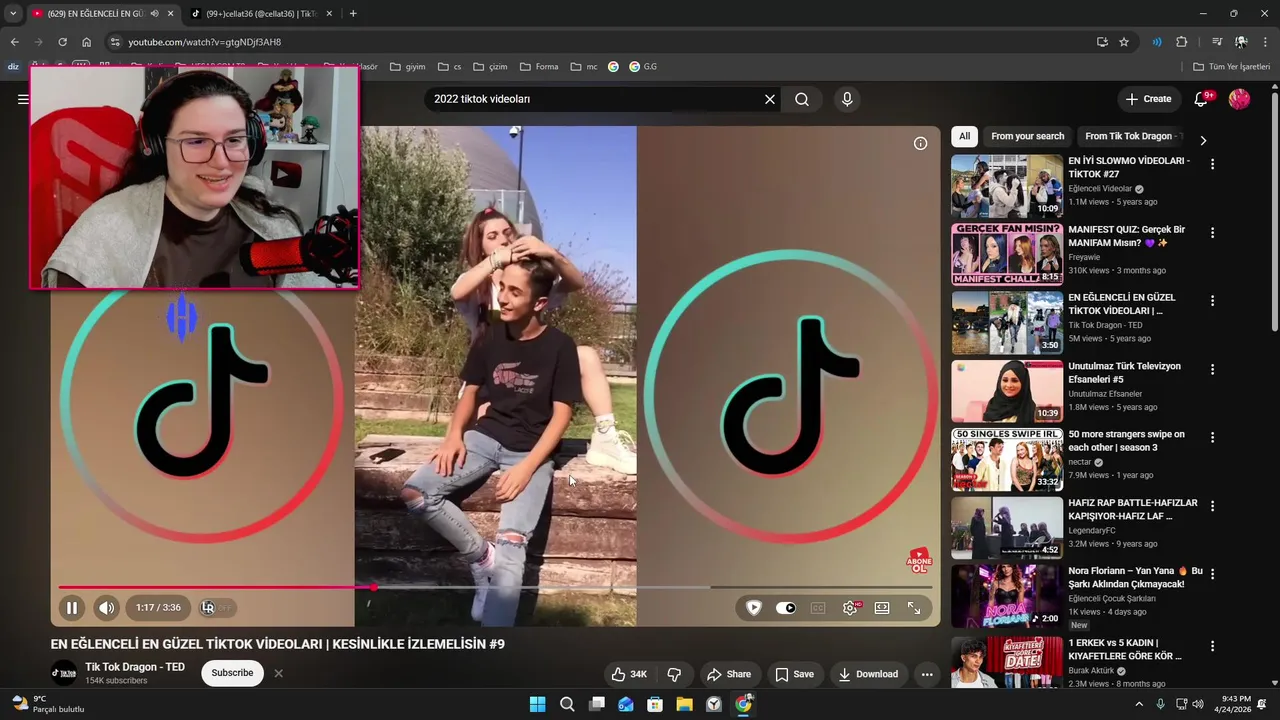Start voice search with microphone

tap(847, 99)
